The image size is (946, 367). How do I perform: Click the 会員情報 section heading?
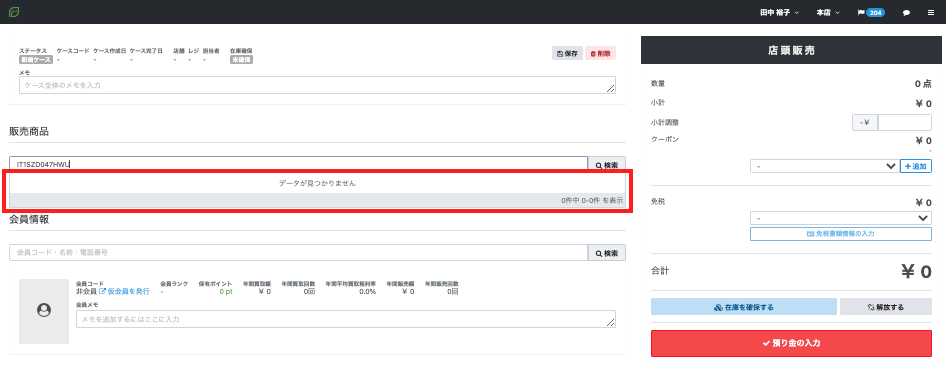click(x=29, y=219)
